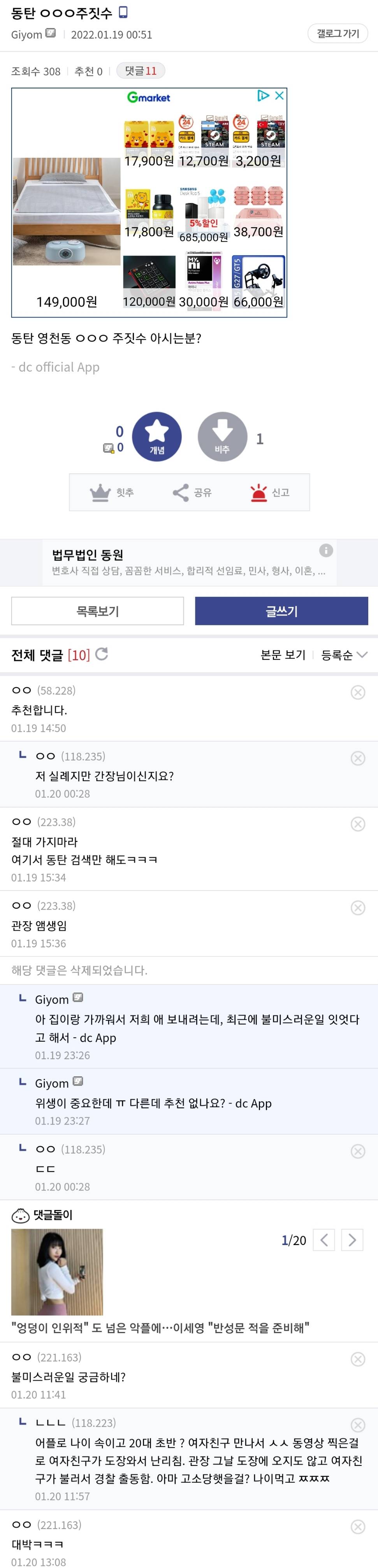
Task: Delete the 추천합니다 comment by 58.228
Action: click(358, 693)
